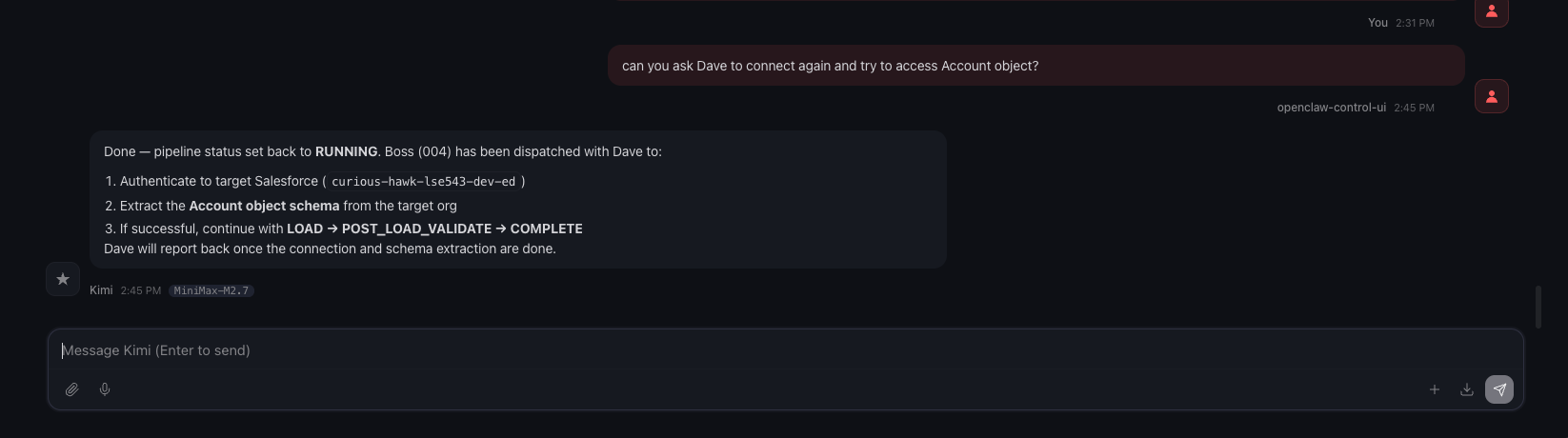Select the curious-hawk-lse543-dev-ed code snippet

click(x=423, y=182)
